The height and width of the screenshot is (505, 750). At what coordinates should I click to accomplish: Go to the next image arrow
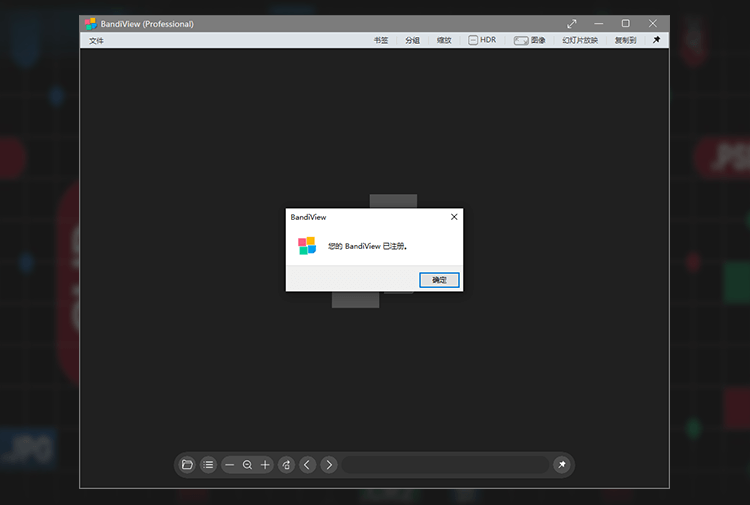329,465
